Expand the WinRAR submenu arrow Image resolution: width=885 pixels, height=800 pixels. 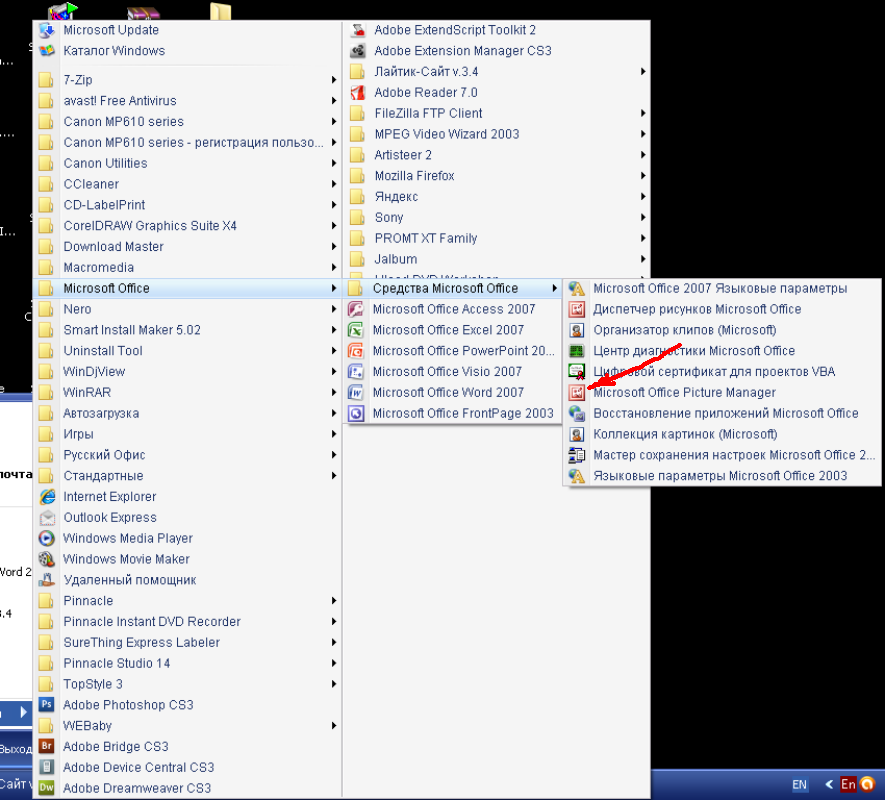334,392
